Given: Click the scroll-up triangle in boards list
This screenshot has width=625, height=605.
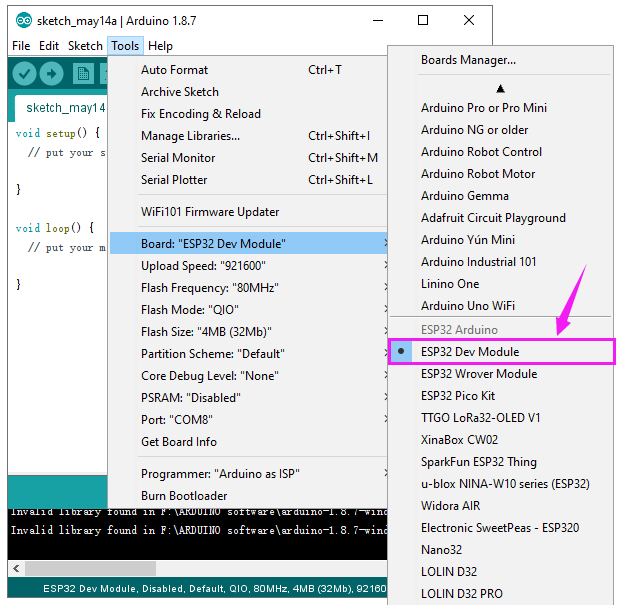Looking at the screenshot, I should tap(501, 88).
